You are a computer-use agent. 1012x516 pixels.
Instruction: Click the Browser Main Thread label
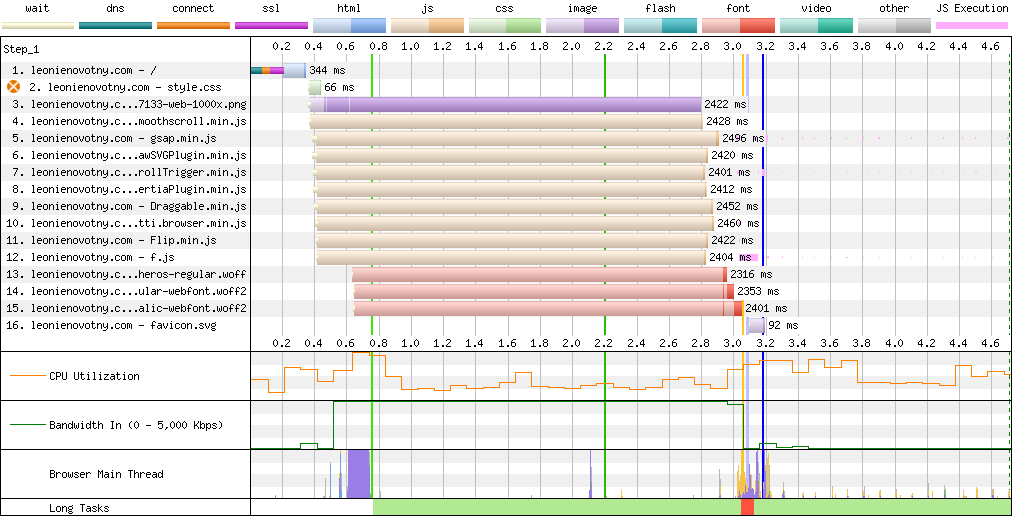[106, 474]
